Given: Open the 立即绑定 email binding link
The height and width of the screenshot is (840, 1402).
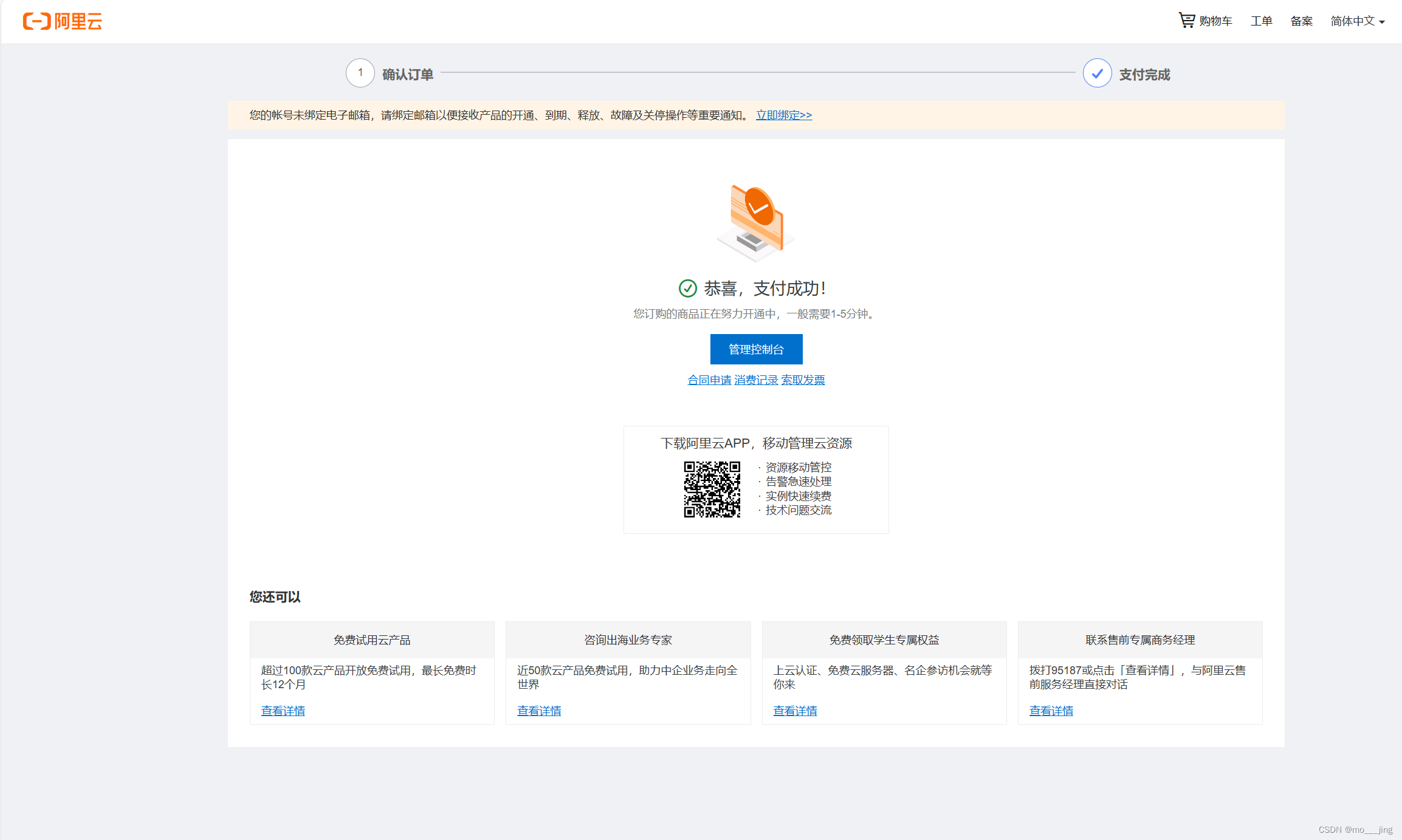Looking at the screenshot, I should (783, 115).
